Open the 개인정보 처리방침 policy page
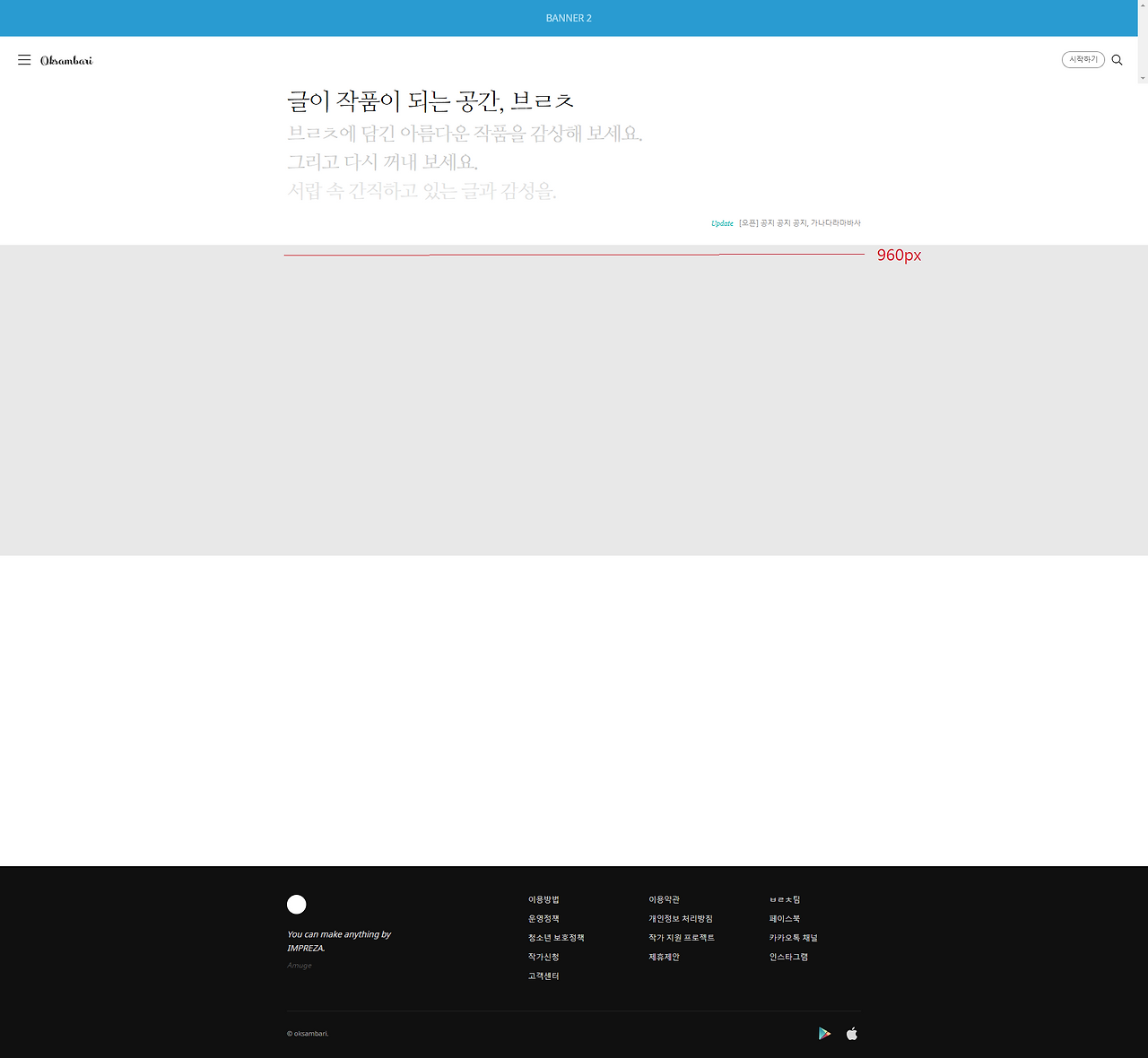The width and height of the screenshot is (1148, 1058). 680,918
